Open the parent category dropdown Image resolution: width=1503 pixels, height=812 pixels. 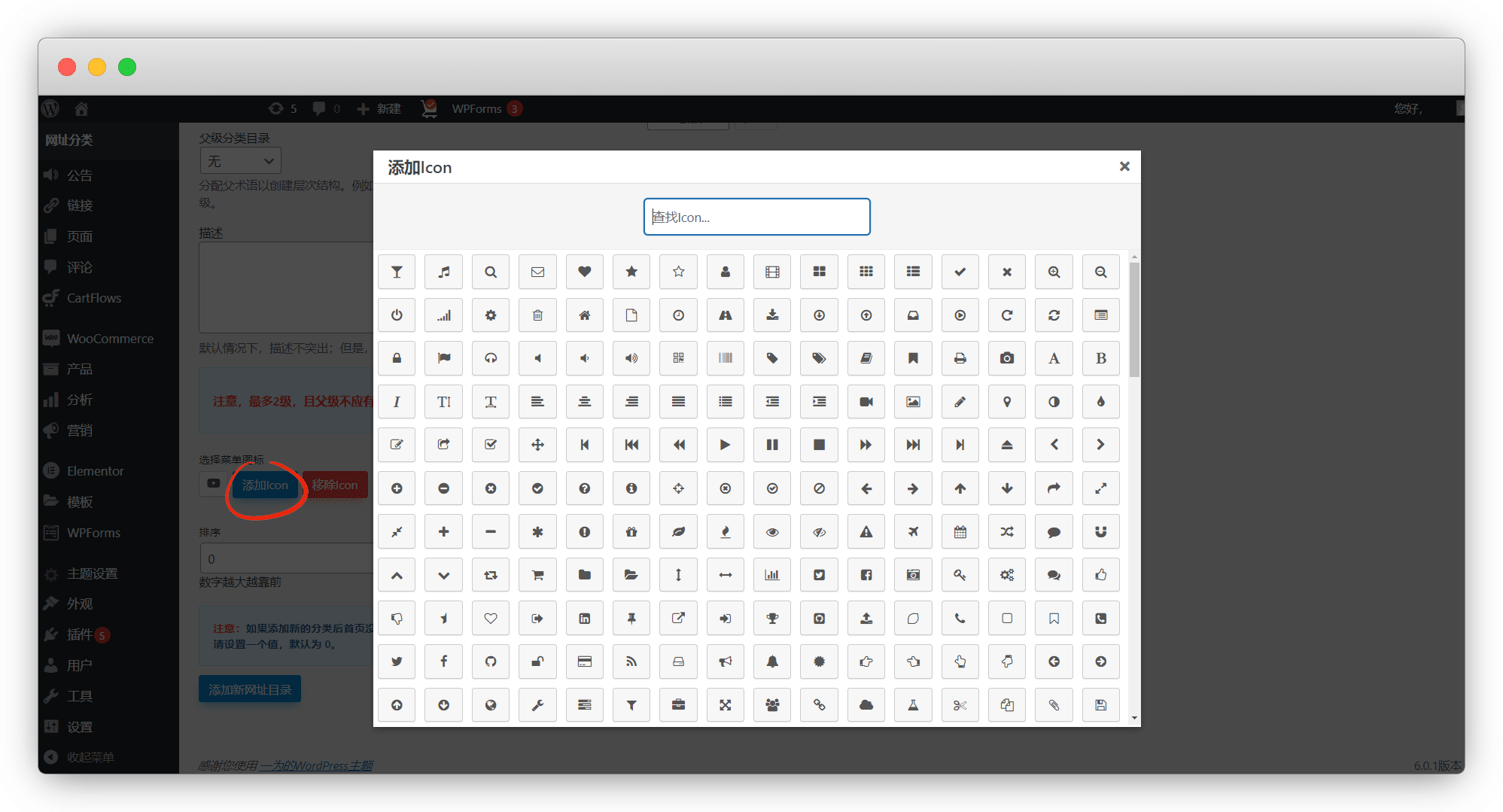coord(240,161)
